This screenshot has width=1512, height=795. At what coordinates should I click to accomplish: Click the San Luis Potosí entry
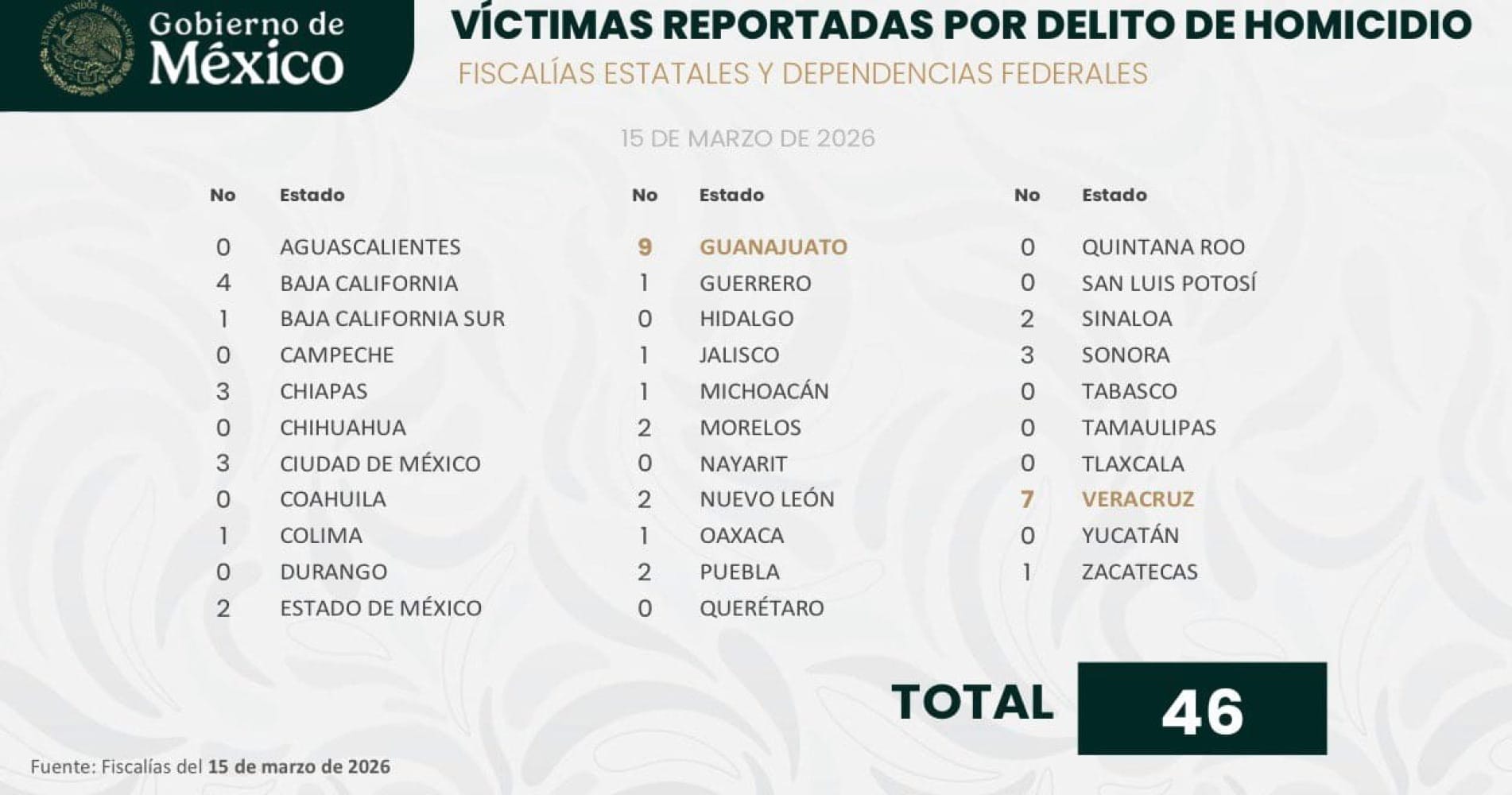[1169, 283]
